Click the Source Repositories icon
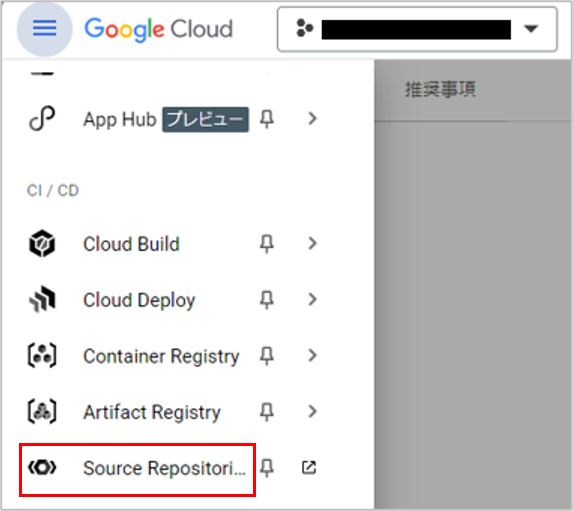The image size is (573, 511). pos(42,468)
